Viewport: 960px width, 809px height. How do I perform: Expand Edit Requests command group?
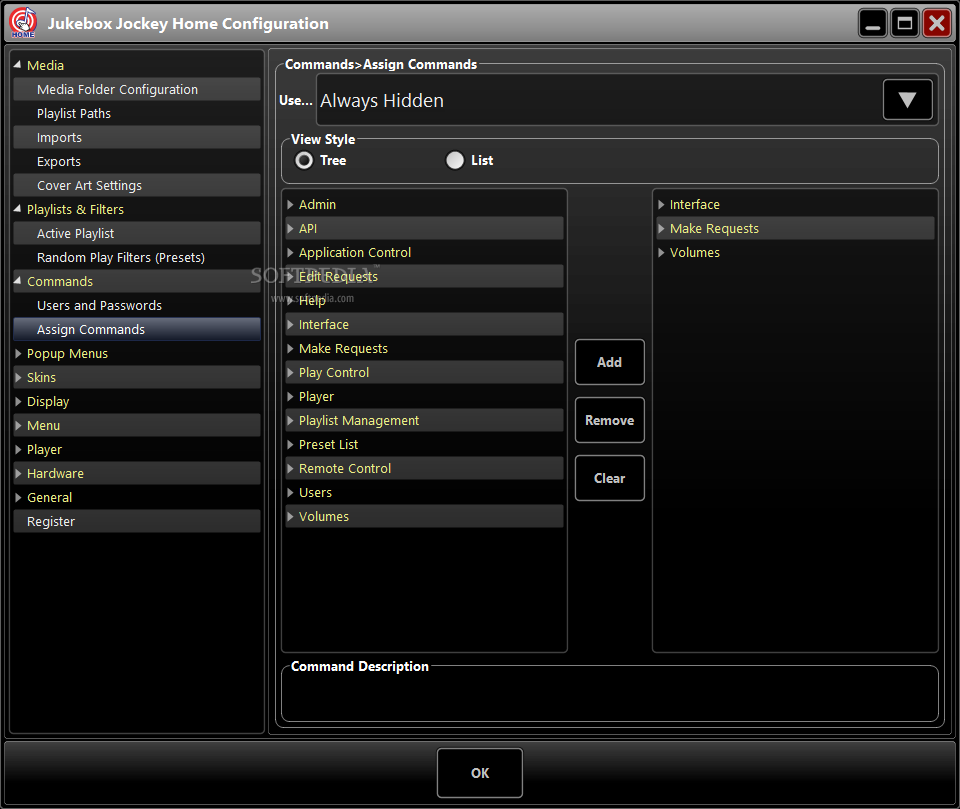tap(290, 276)
